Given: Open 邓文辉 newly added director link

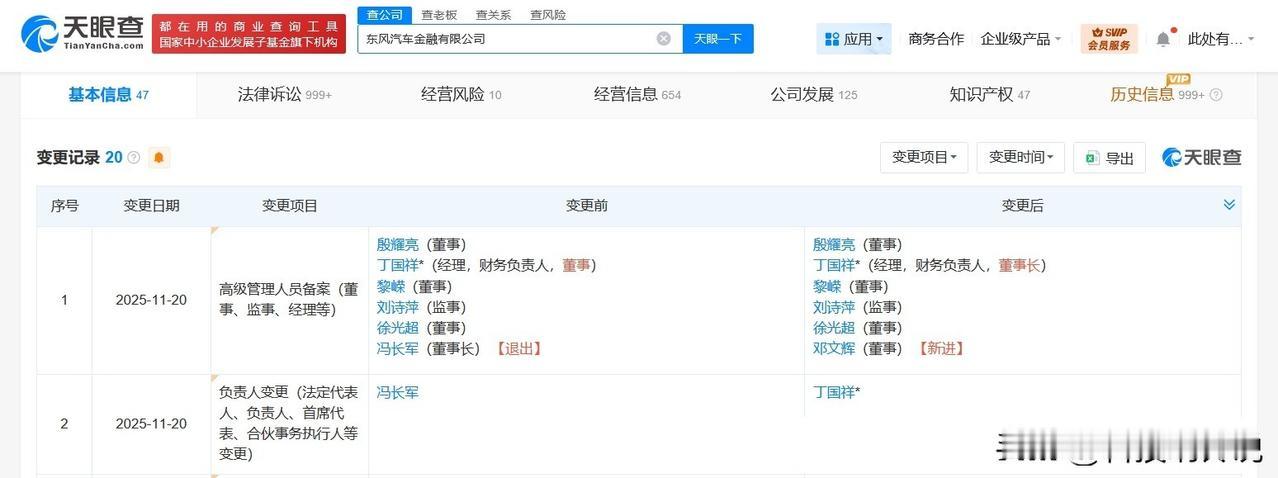Looking at the screenshot, I should [x=834, y=349].
